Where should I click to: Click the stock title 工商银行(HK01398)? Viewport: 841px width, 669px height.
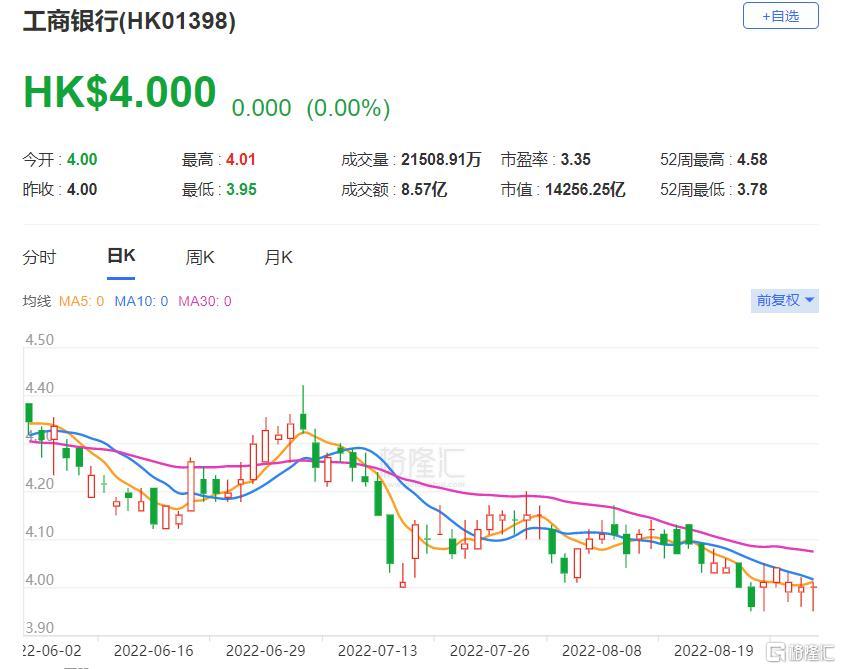[x=129, y=21]
